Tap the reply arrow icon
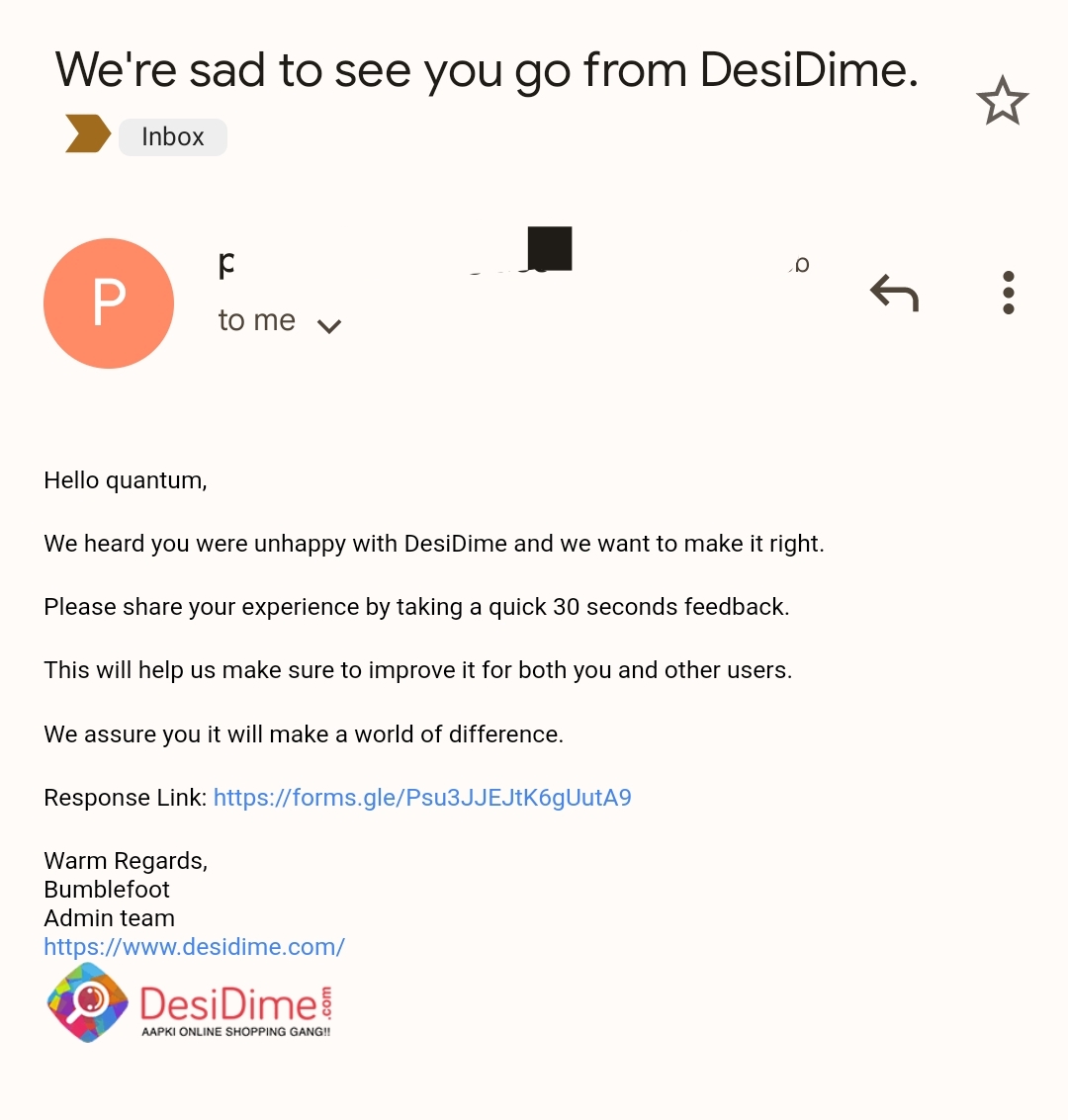Screen dimensions: 1068x1120 [895, 293]
